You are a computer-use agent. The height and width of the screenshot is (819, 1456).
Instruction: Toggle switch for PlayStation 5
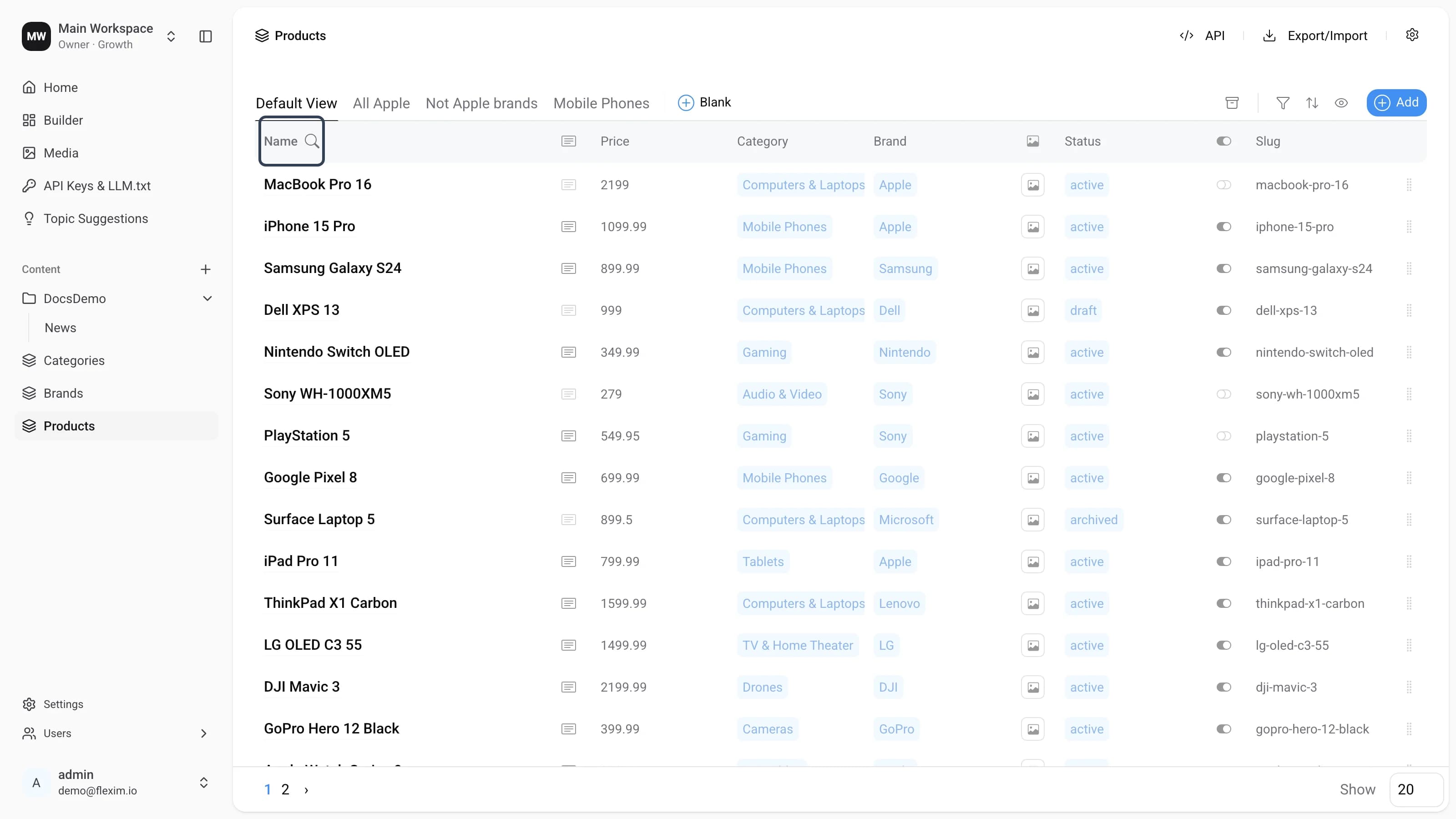pos(1223,436)
